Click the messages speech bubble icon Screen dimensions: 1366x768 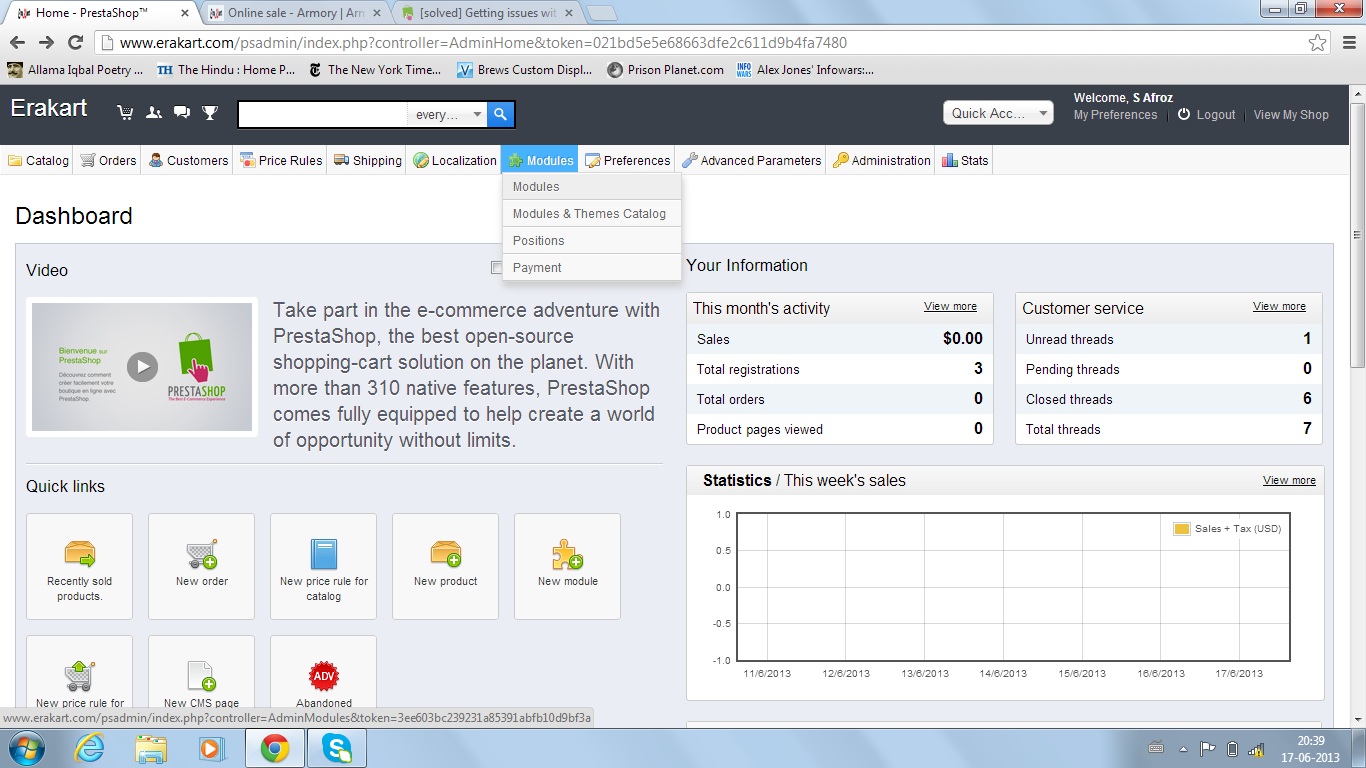pyautogui.click(x=181, y=113)
